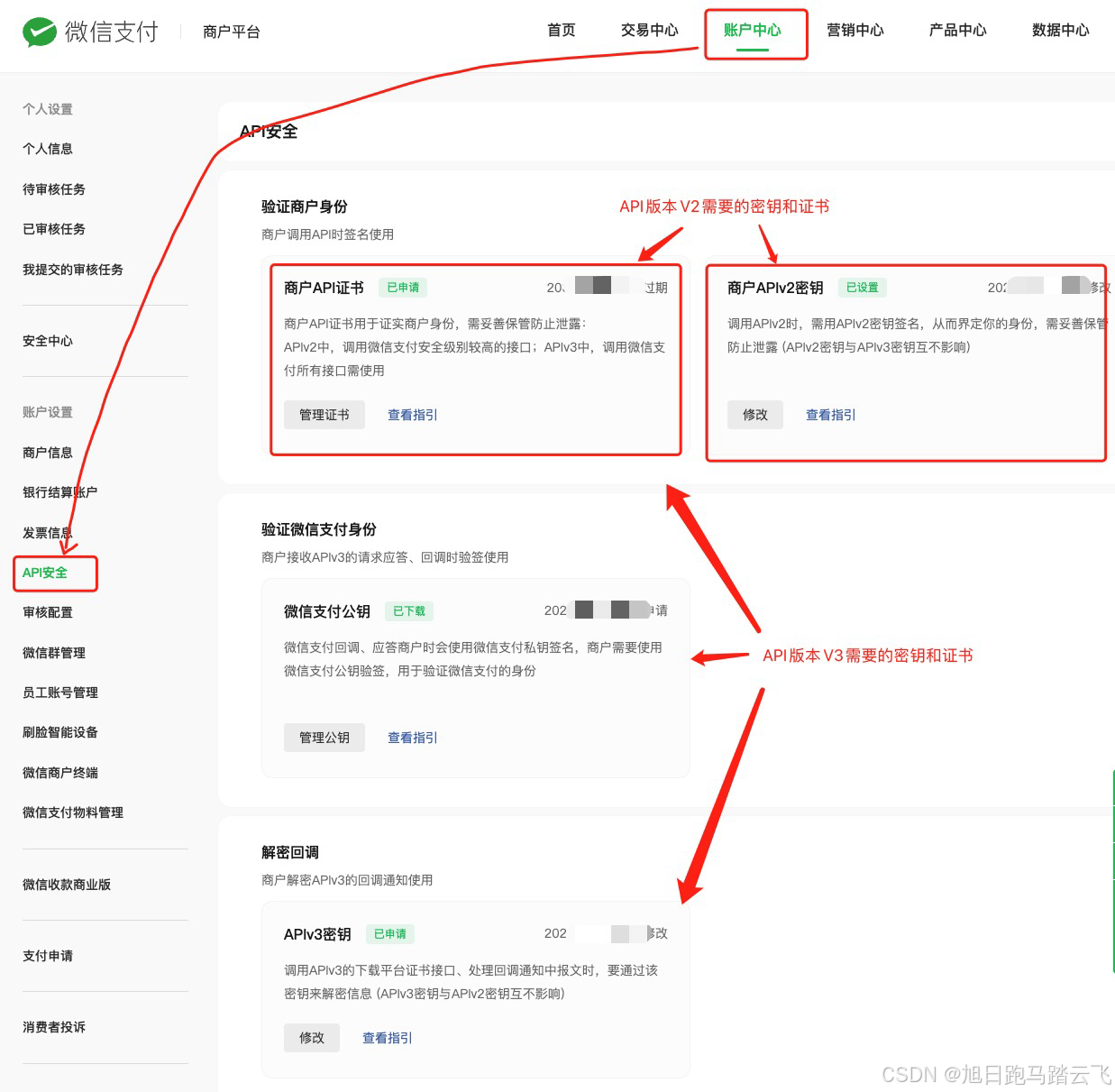Click the 管理证书 button
The image size is (1115, 1092).
click(324, 415)
